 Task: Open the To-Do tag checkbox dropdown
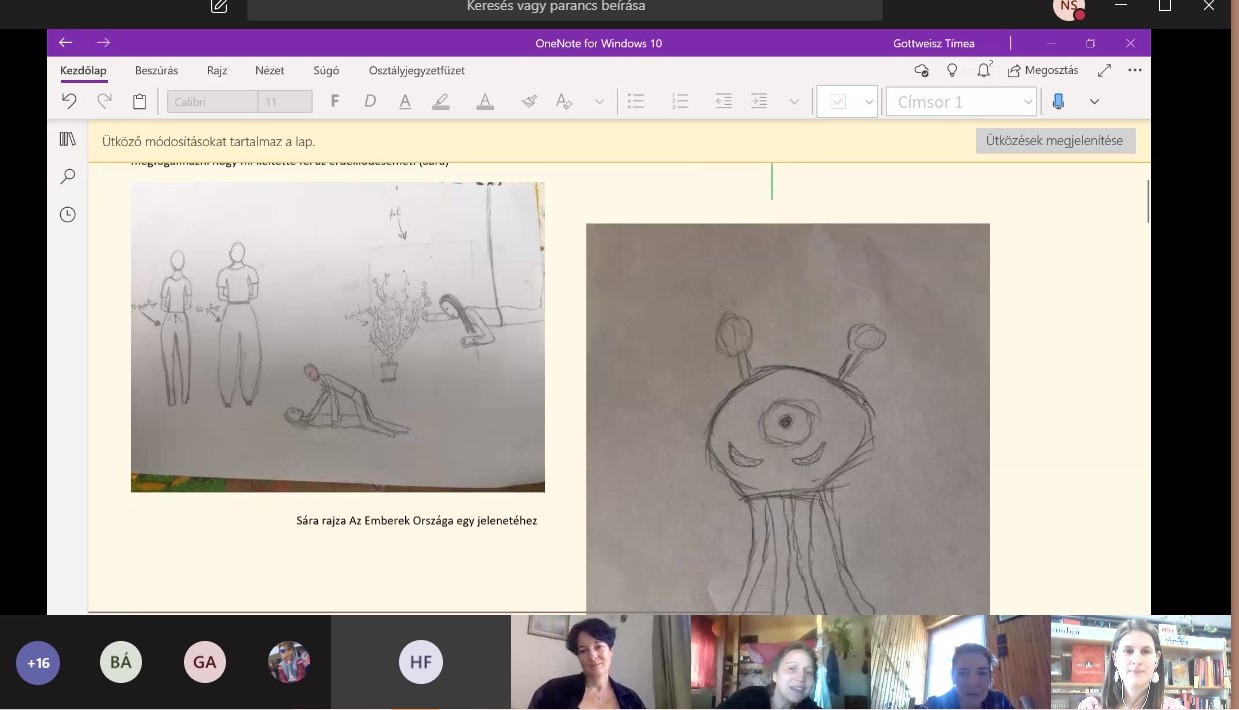click(869, 102)
